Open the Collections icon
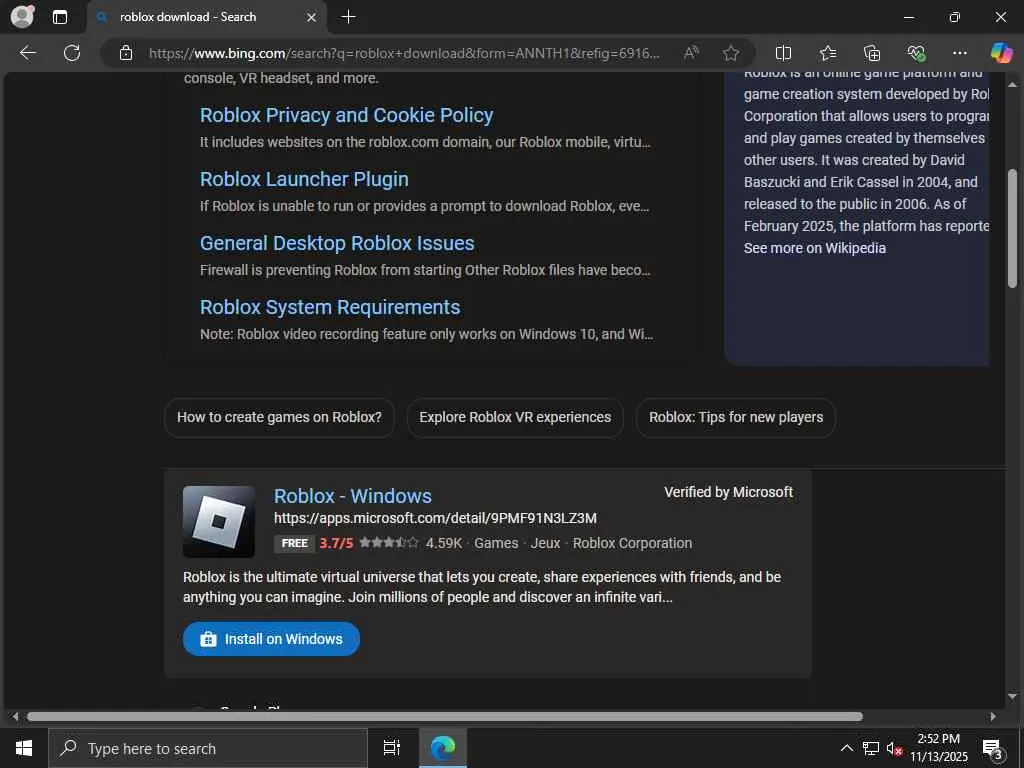The image size is (1024, 768). (872, 53)
